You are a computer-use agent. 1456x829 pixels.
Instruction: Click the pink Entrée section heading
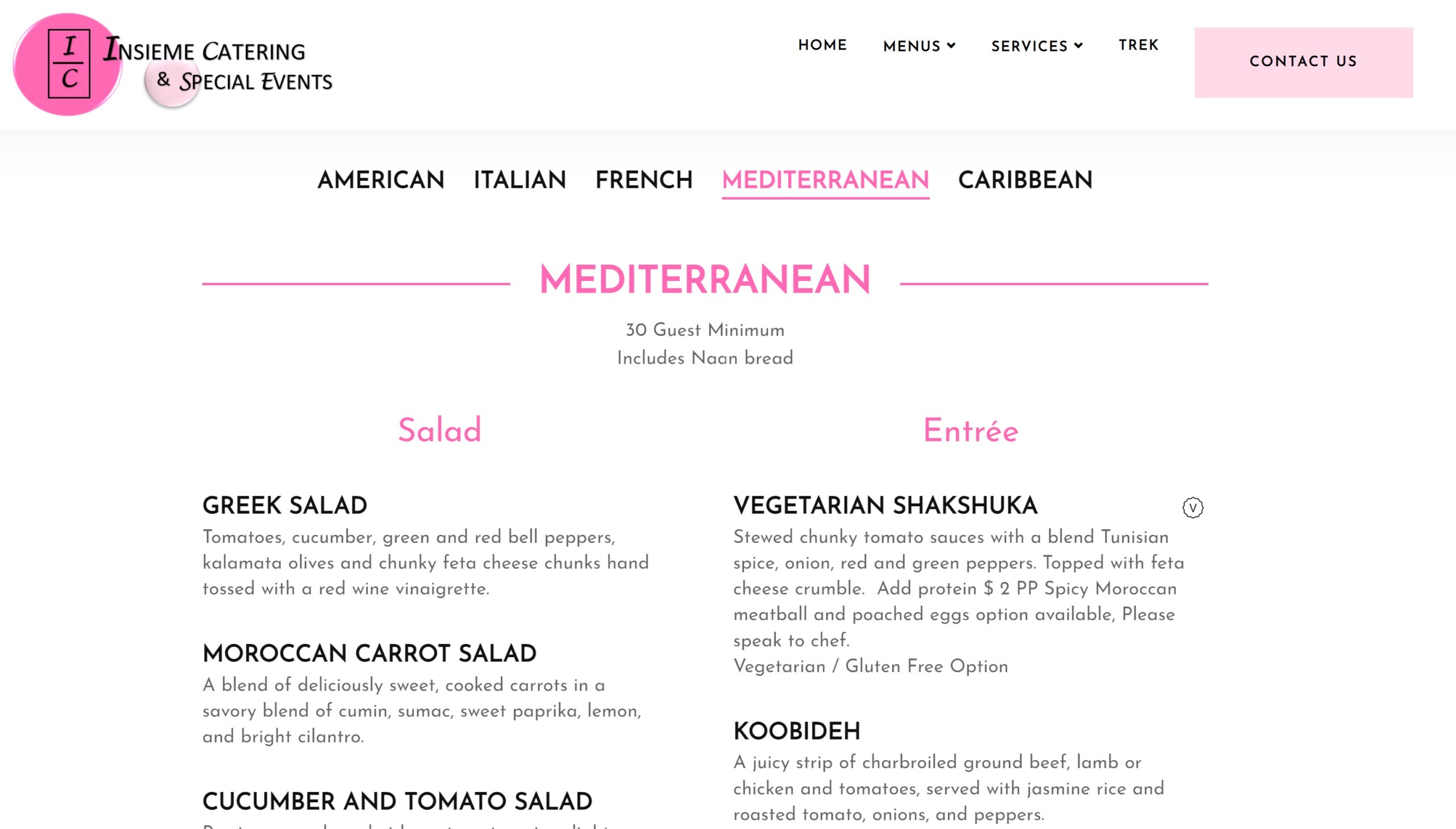pyautogui.click(x=970, y=431)
